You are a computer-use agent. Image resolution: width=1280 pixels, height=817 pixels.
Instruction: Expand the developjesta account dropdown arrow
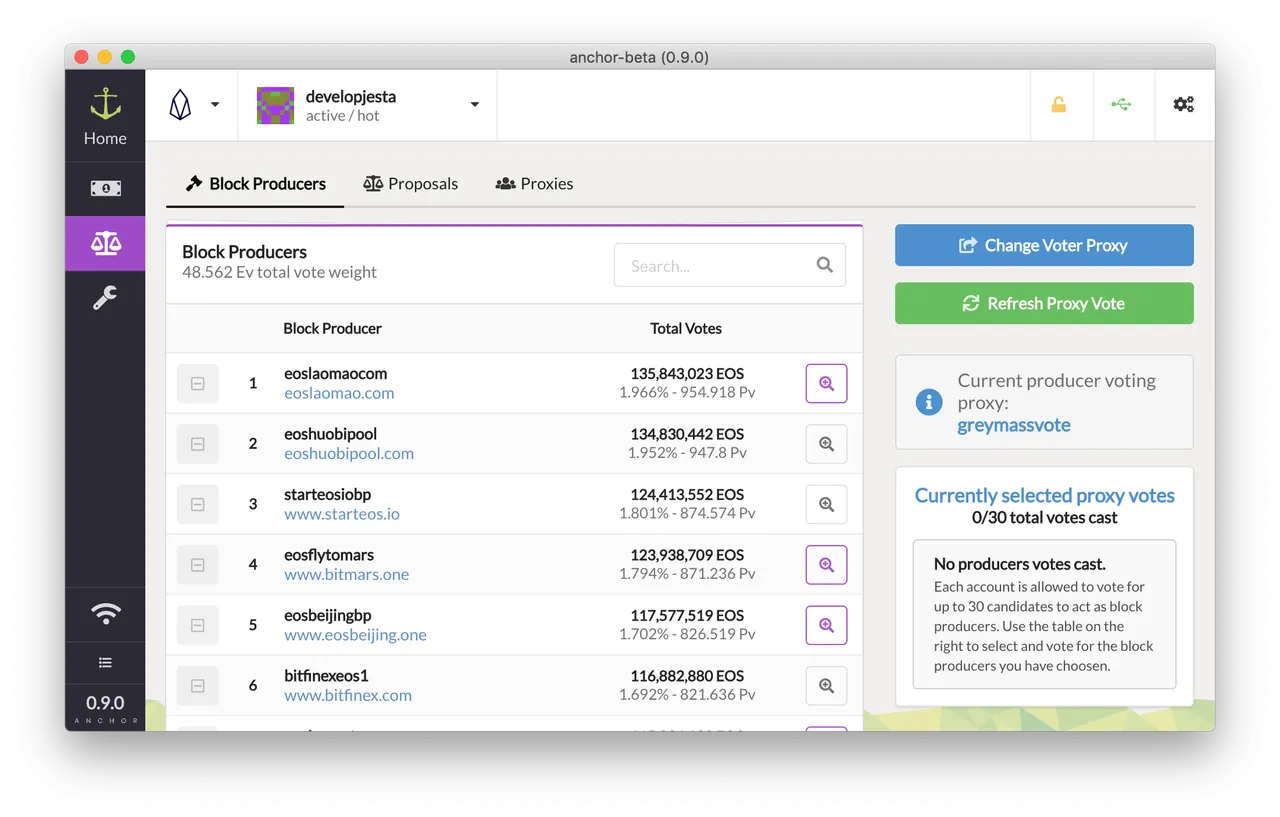coord(475,105)
